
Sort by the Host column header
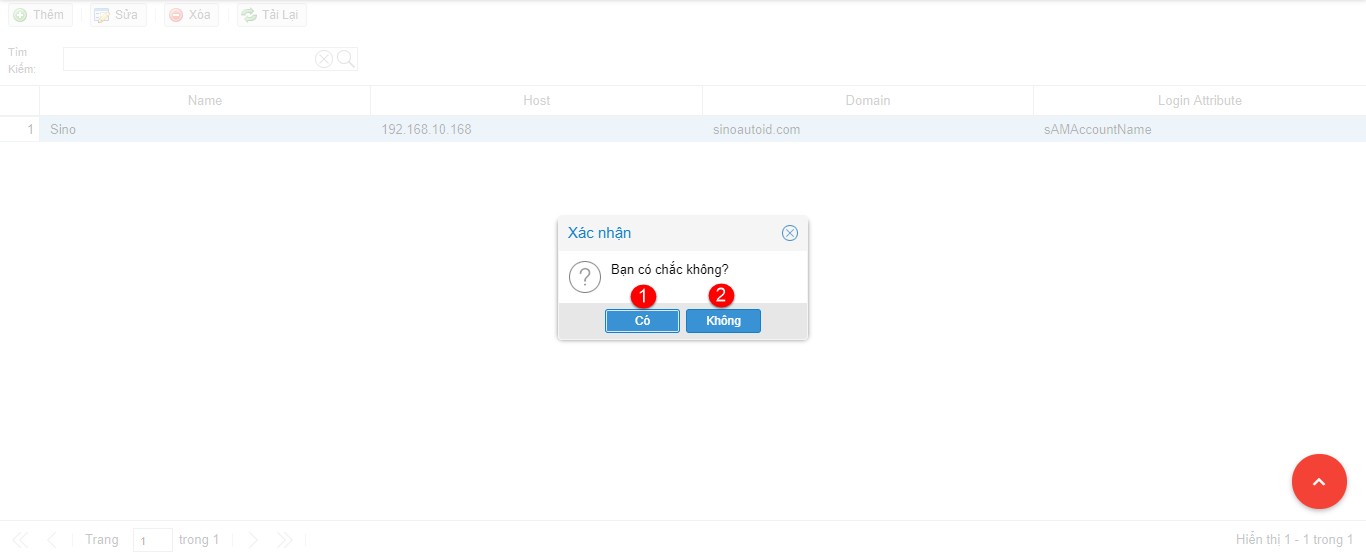536,100
